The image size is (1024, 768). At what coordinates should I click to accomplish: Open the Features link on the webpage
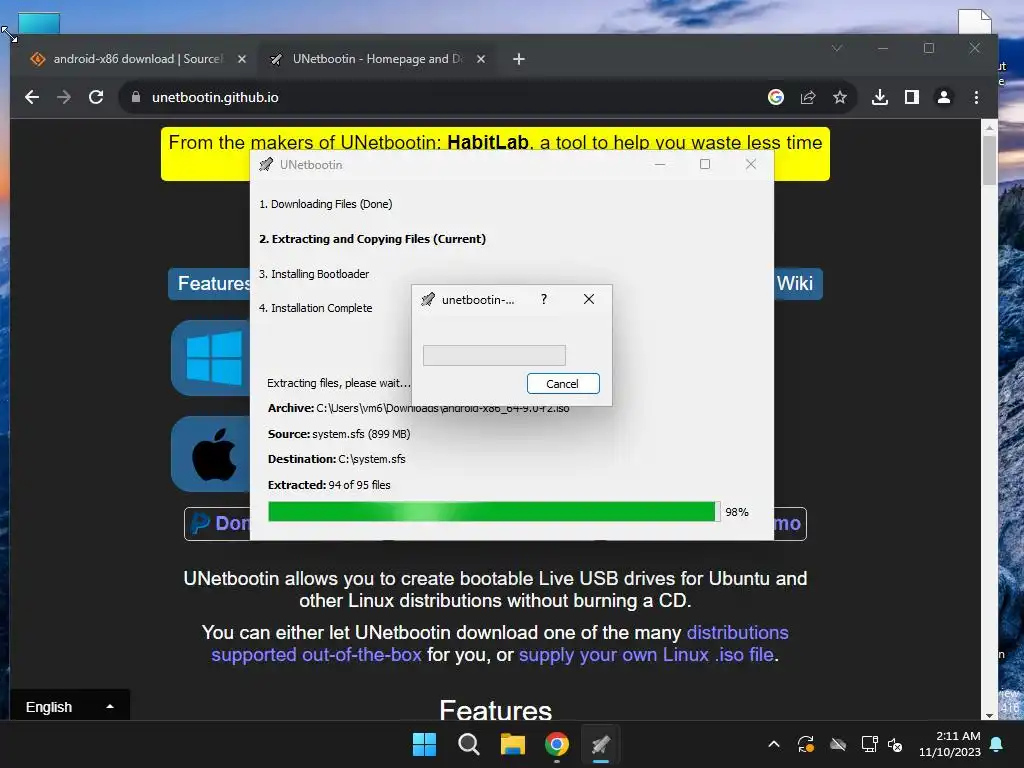point(210,283)
